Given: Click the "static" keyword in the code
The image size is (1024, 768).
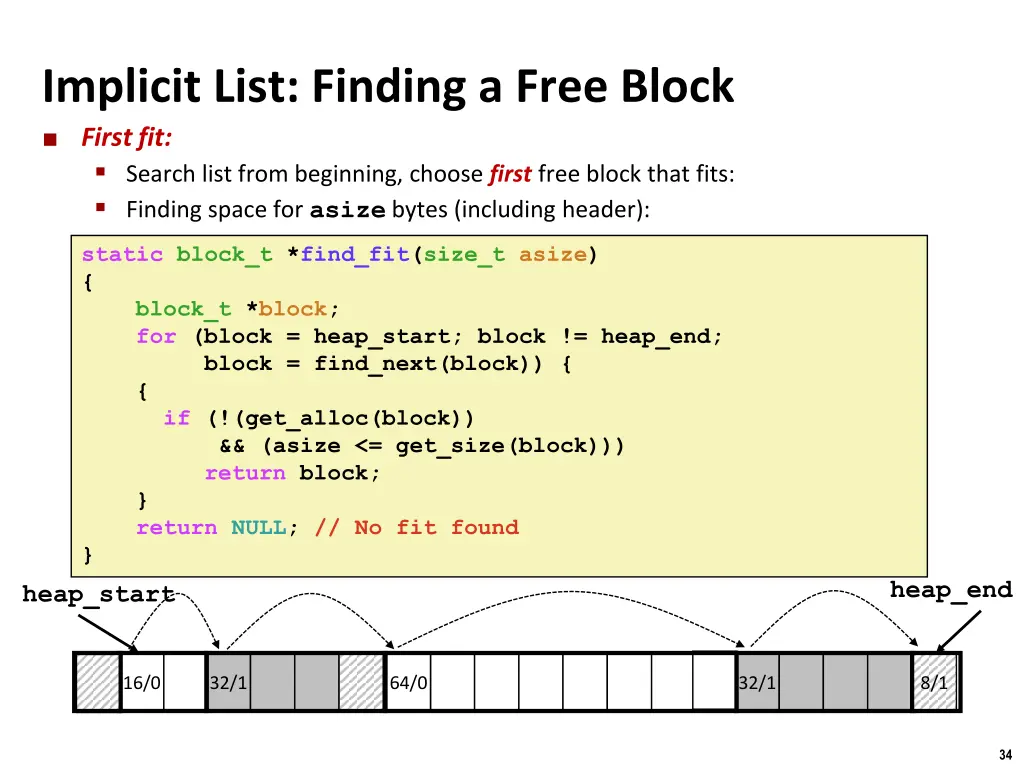Looking at the screenshot, I should pos(122,254).
